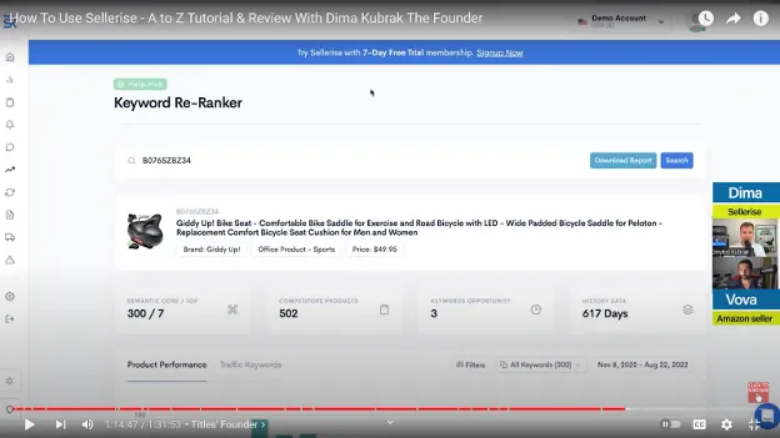Click the 'Price: $49.95' tag
Image resolution: width=780 pixels, height=438 pixels.
(x=375, y=249)
